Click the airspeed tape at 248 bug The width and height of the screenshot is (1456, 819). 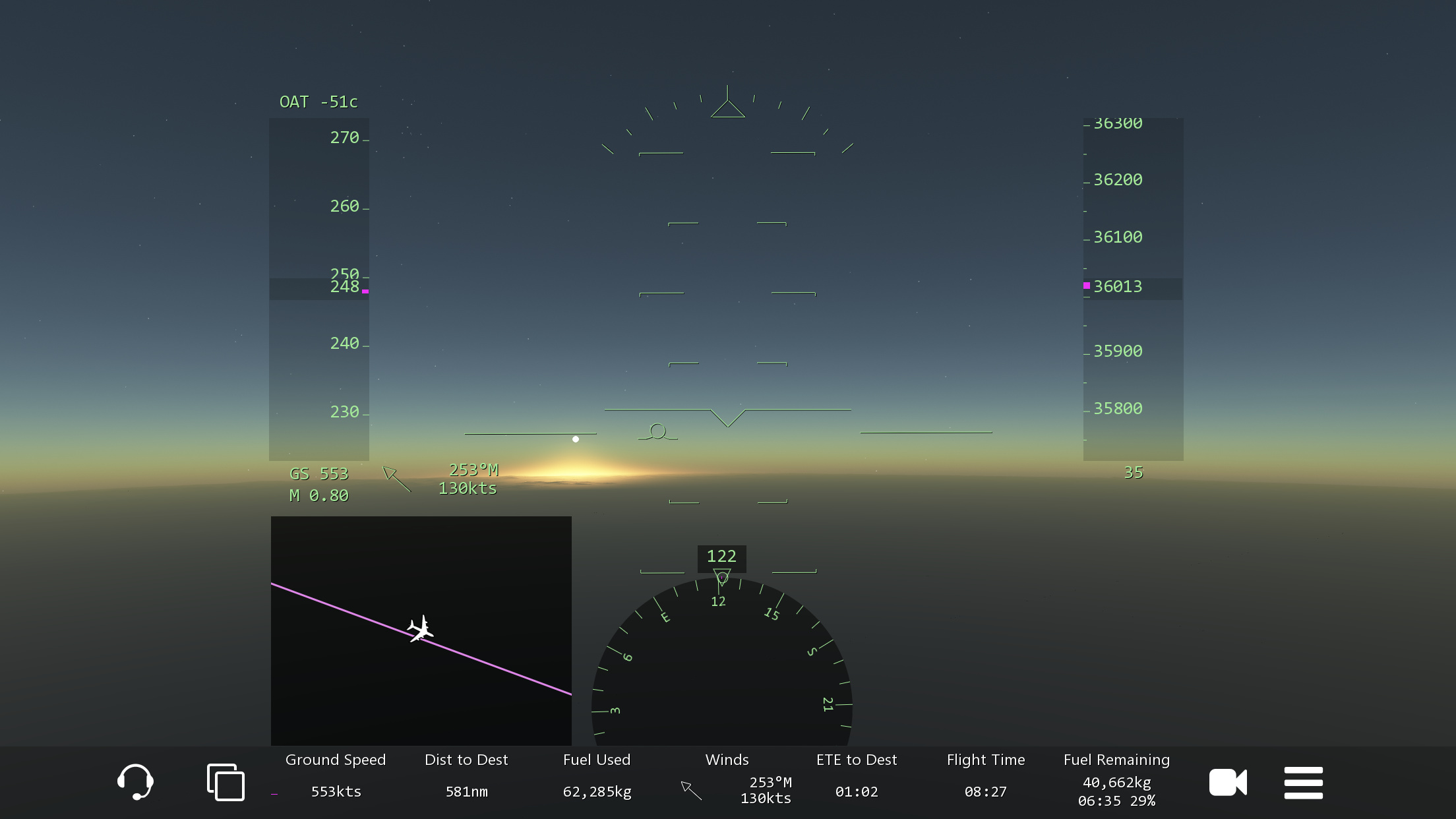[x=345, y=288]
